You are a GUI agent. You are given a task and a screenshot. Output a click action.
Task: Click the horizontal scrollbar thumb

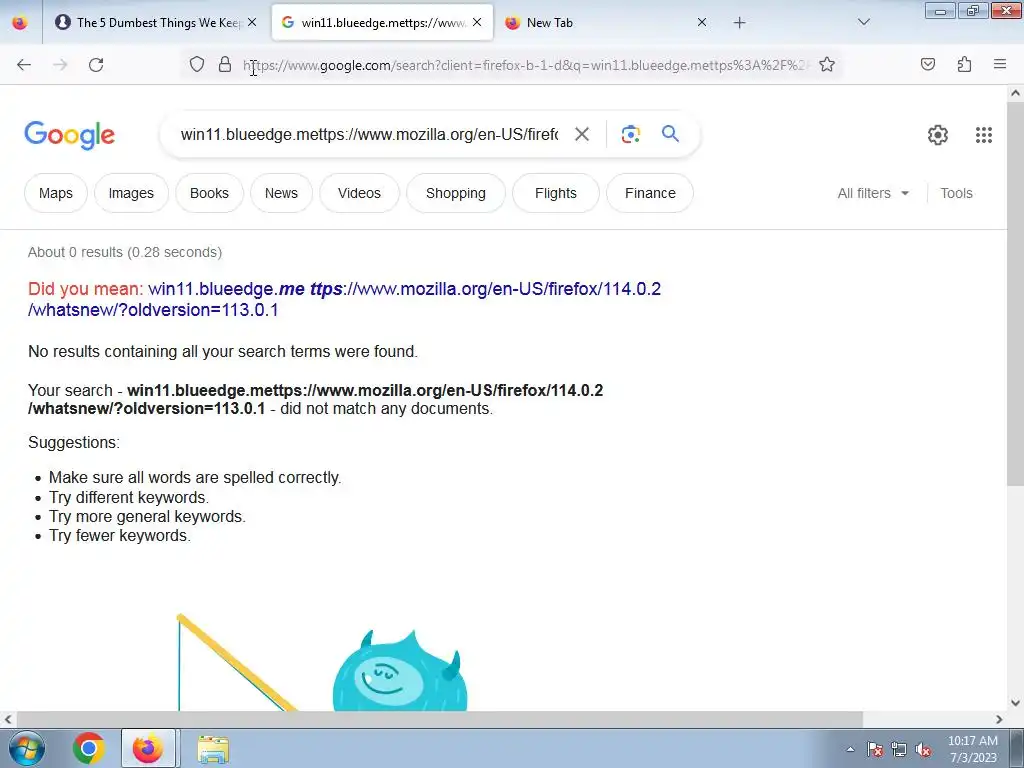tap(439, 719)
